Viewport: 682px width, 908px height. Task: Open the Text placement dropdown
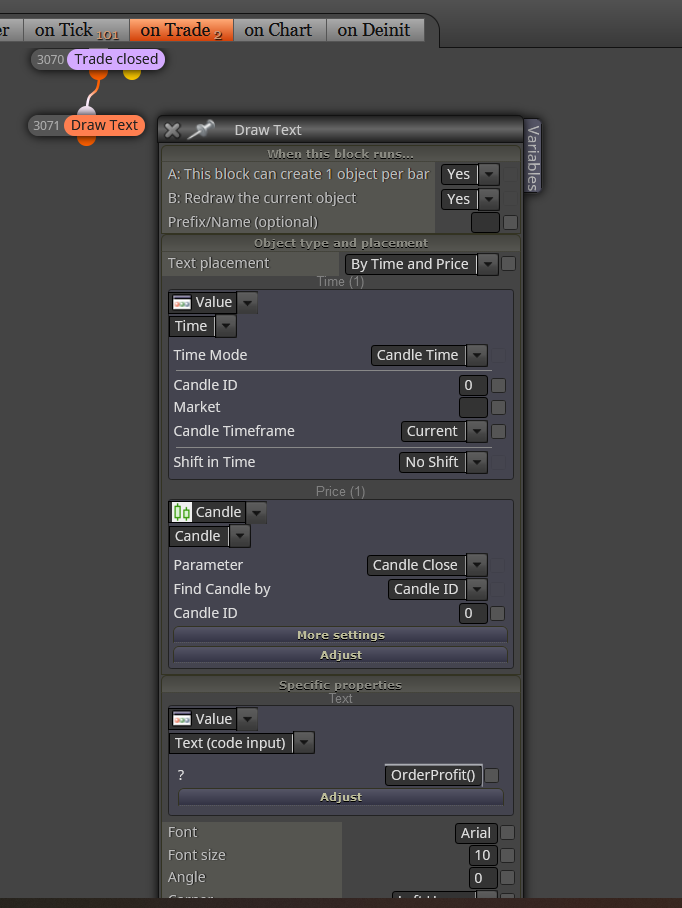pos(488,264)
